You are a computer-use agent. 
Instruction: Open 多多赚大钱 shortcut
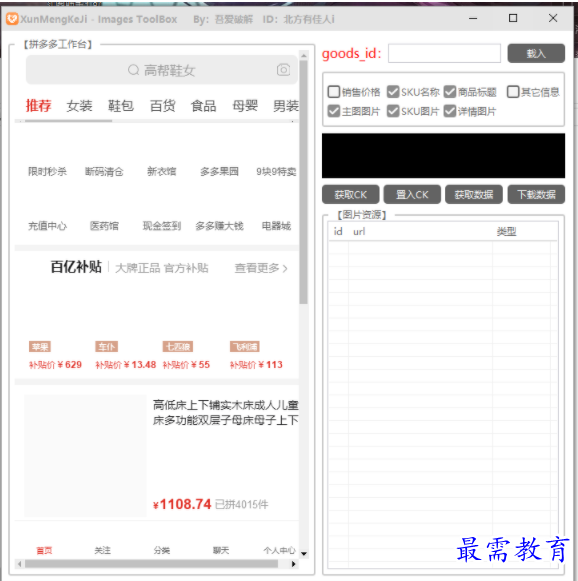[219, 226]
